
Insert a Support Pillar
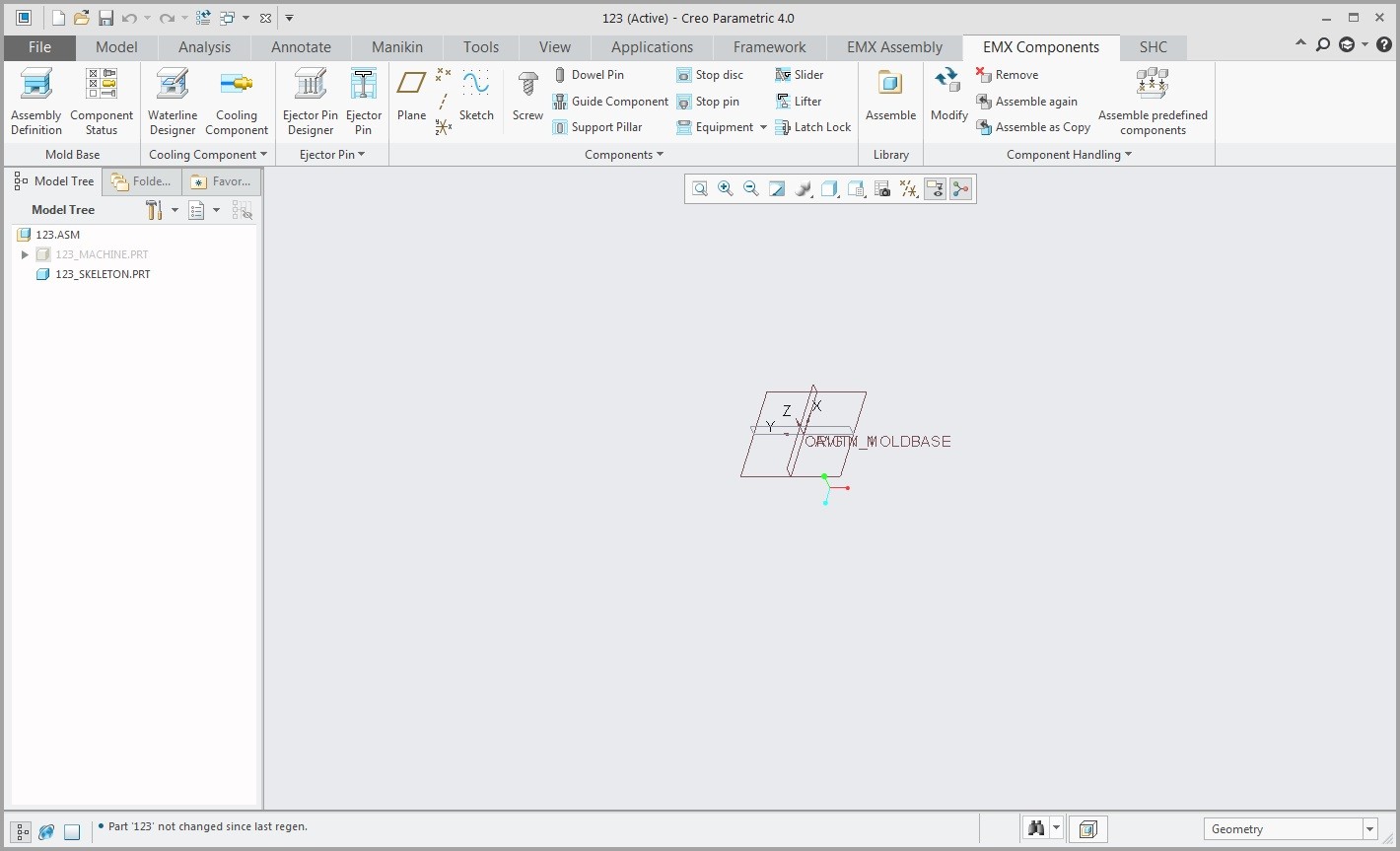click(597, 127)
